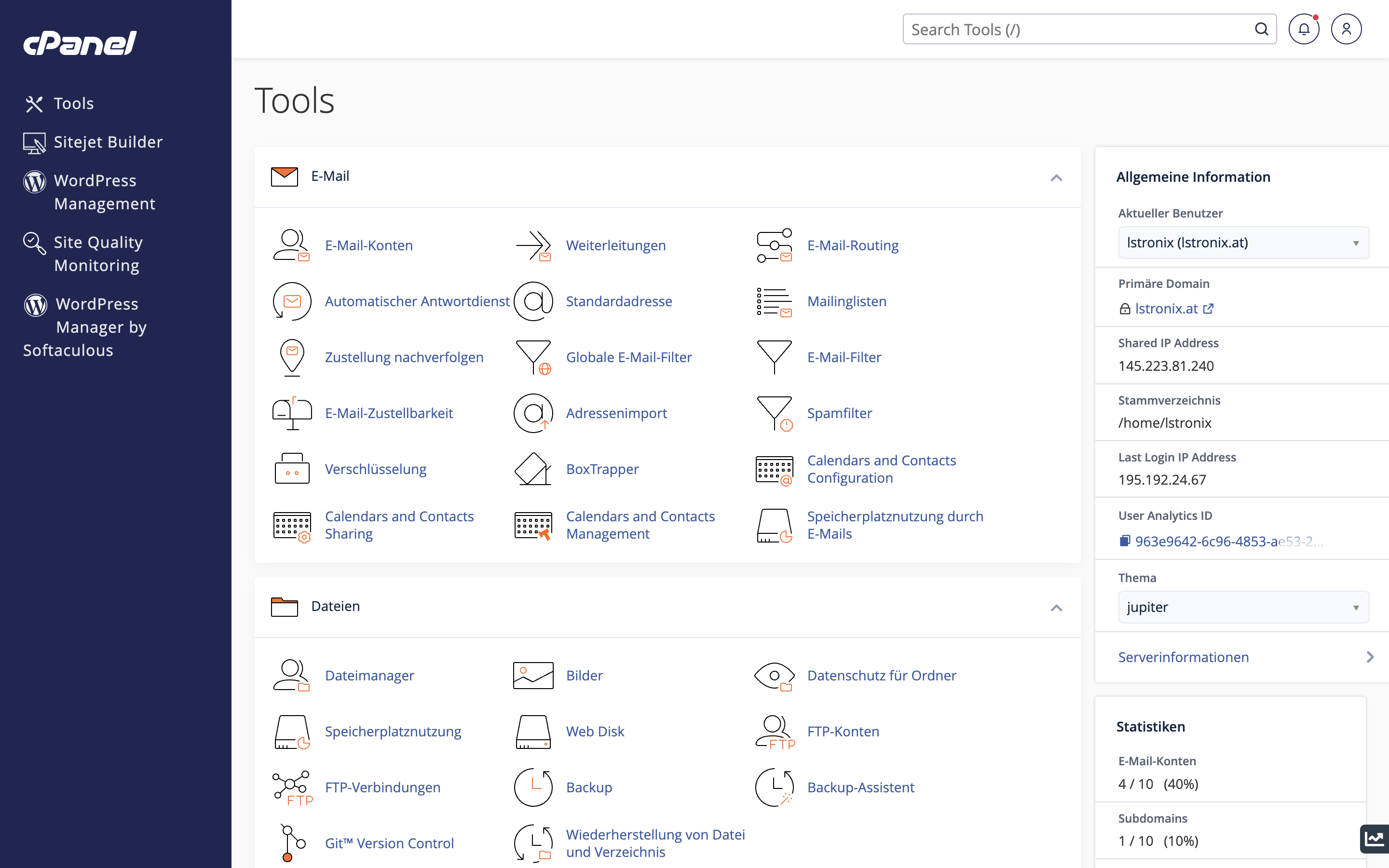Viewport: 1389px width, 868px height.
Task: Open the Thema jupiter dropdown
Action: pos(1243,608)
